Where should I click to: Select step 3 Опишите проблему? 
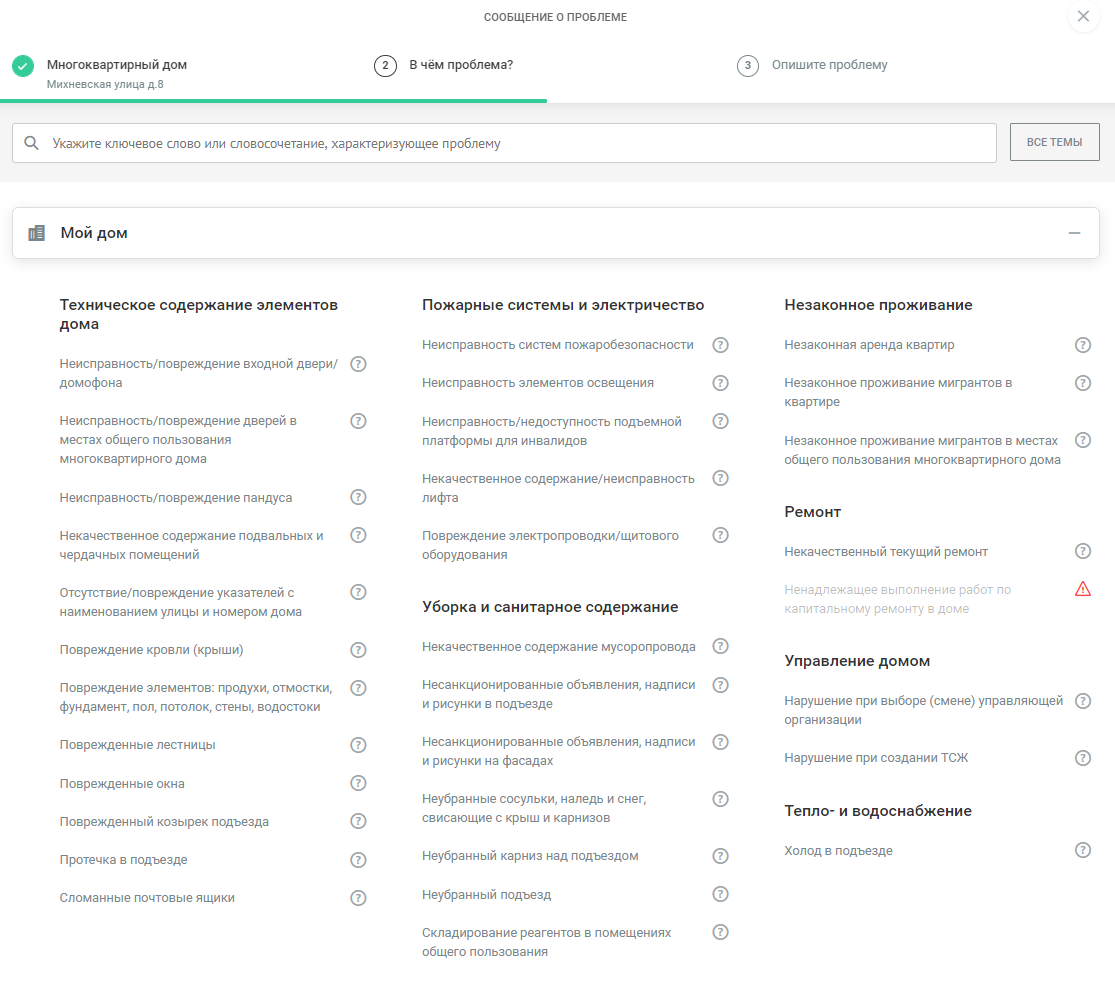click(828, 65)
